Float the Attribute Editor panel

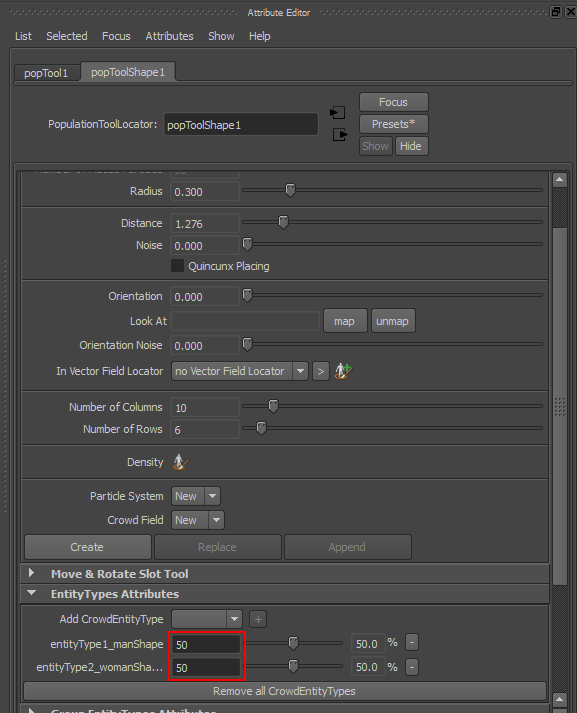coord(556,12)
